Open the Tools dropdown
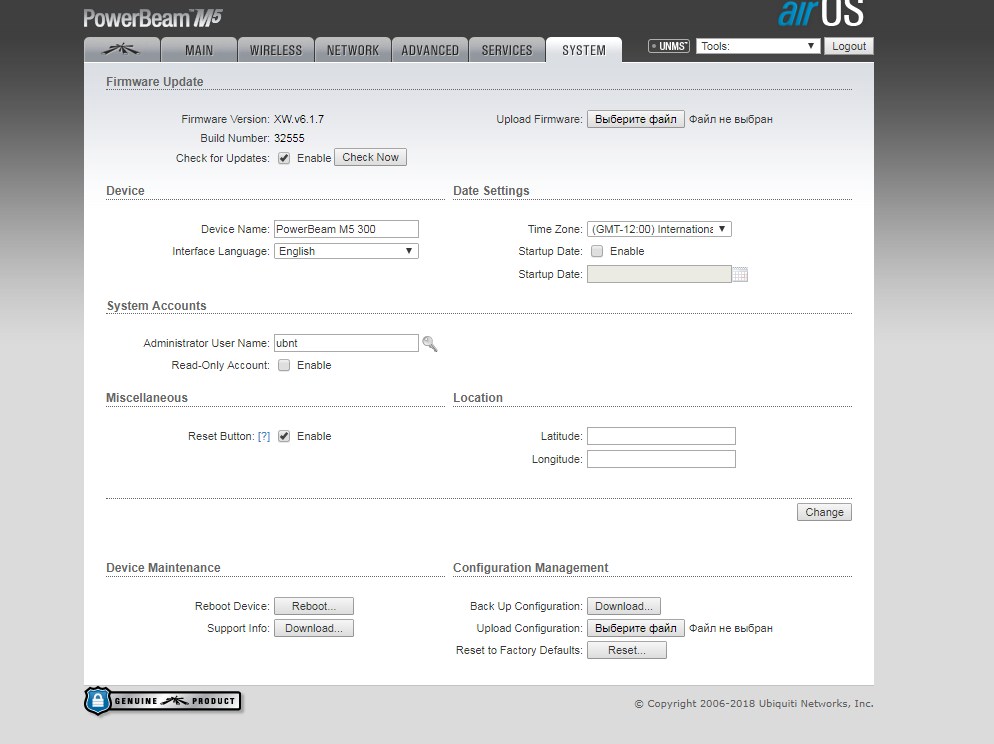Image resolution: width=994 pixels, height=744 pixels. pos(758,46)
